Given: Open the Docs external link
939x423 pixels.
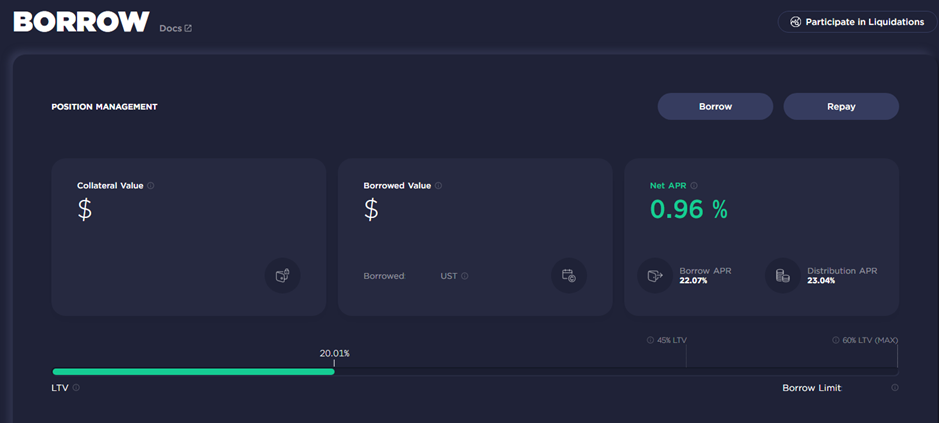Looking at the screenshot, I should pyautogui.click(x=175, y=28).
